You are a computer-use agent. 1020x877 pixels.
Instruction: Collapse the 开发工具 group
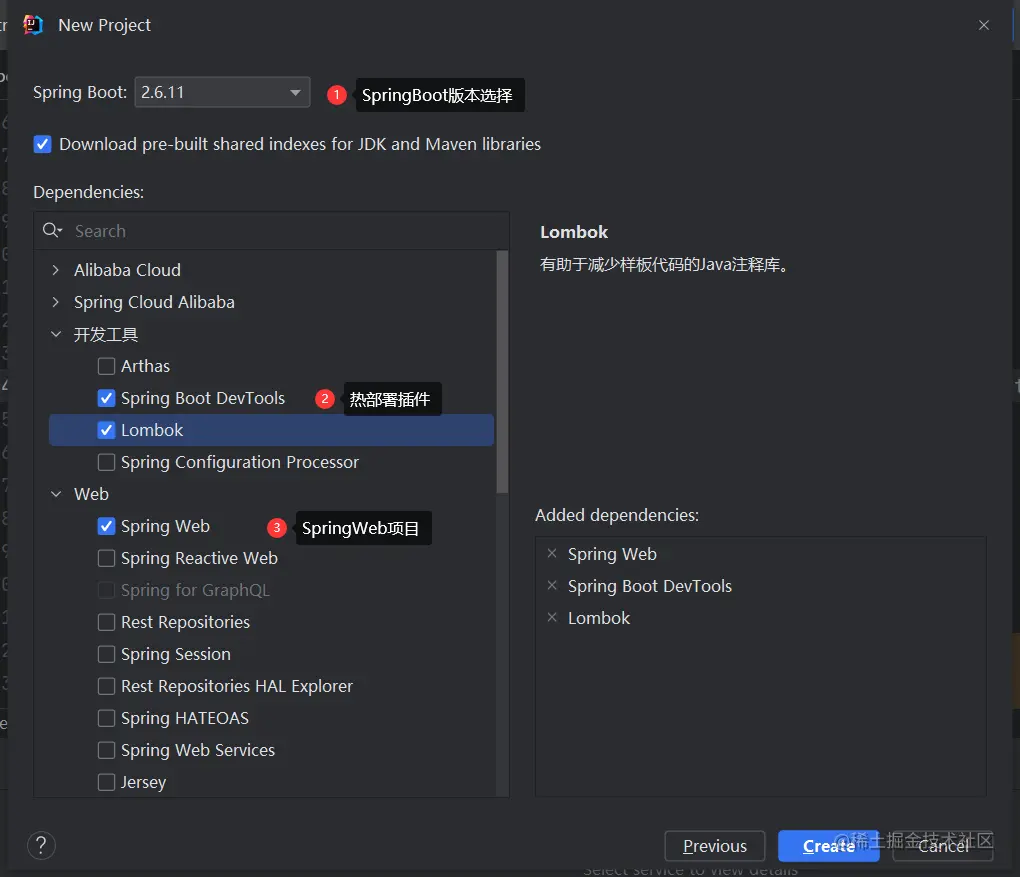pos(56,334)
